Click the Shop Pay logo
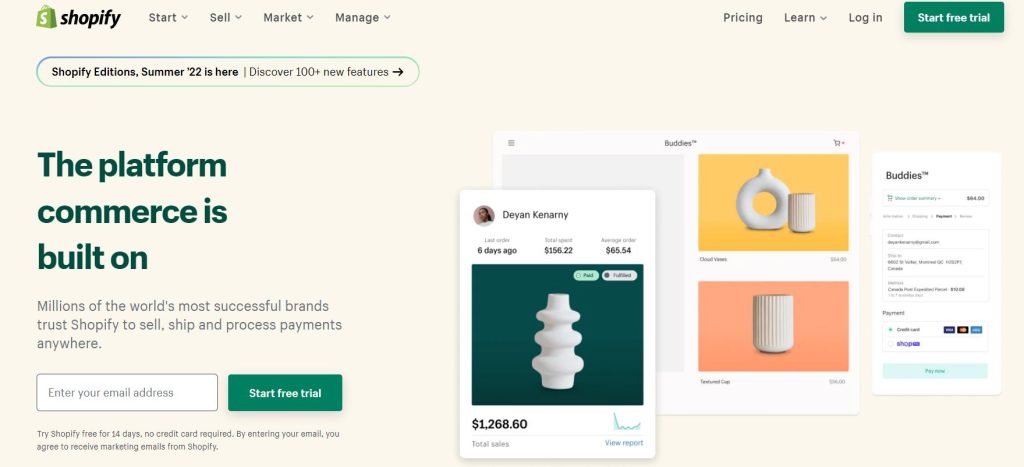The width and height of the screenshot is (1024, 467). pyautogui.click(x=908, y=344)
